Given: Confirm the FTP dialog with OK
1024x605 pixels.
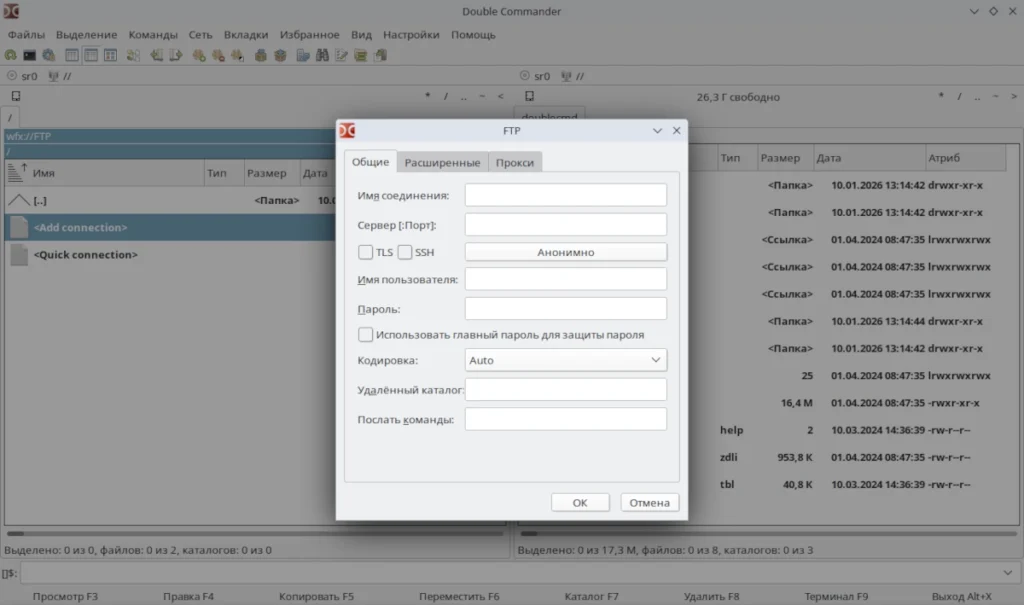Looking at the screenshot, I should point(580,502).
